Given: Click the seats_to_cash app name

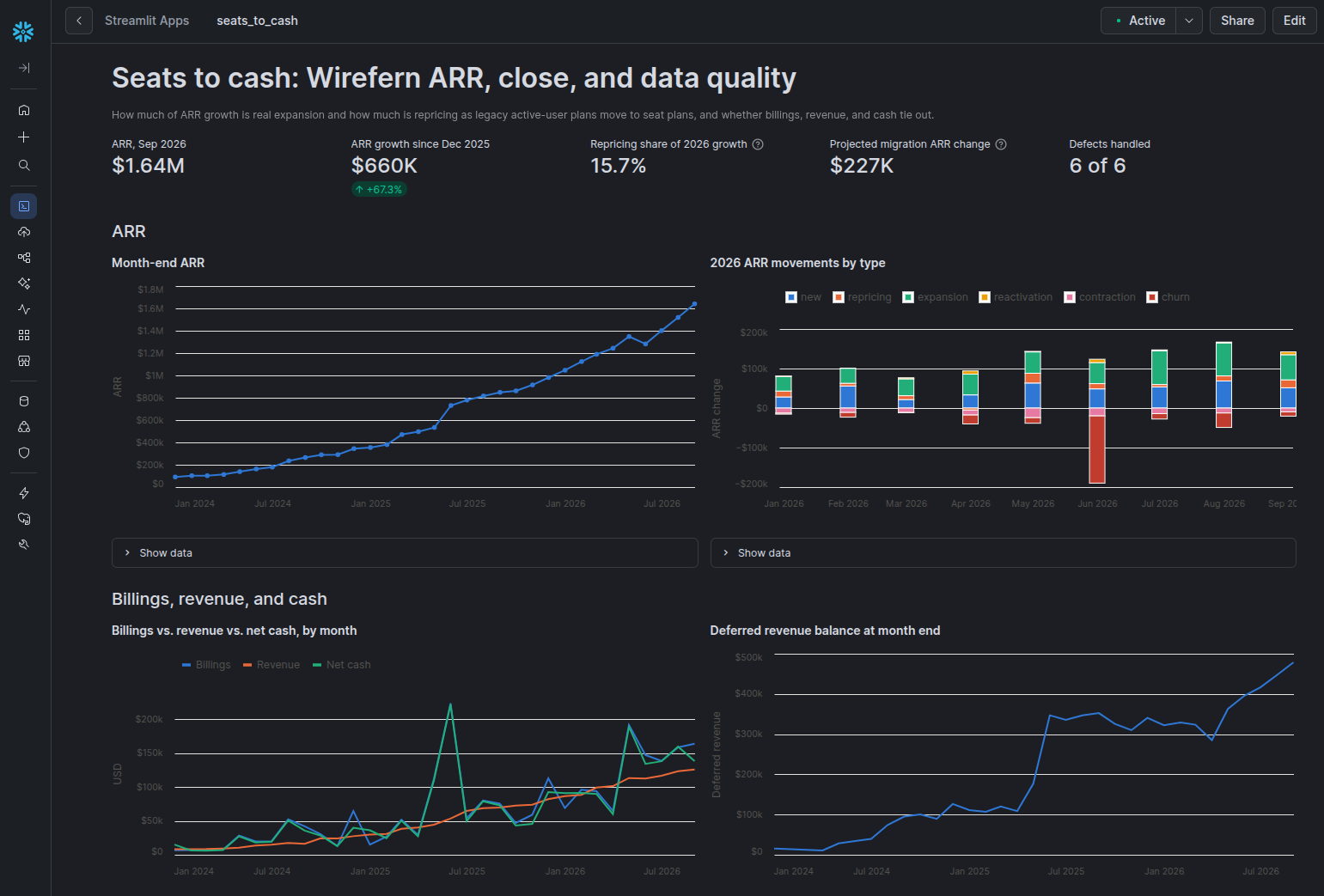Looking at the screenshot, I should [257, 21].
